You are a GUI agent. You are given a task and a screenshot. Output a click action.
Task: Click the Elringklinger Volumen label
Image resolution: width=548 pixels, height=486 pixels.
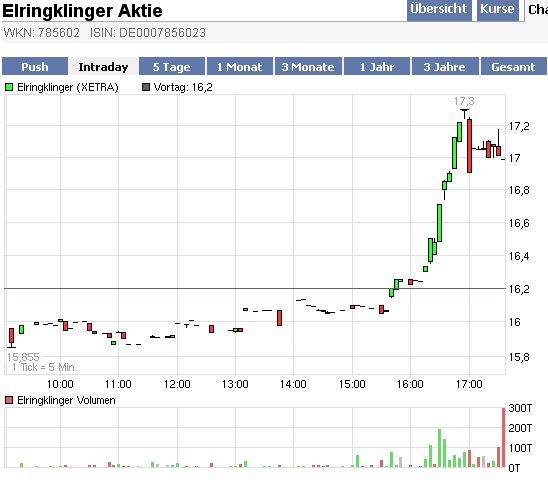click(66, 400)
